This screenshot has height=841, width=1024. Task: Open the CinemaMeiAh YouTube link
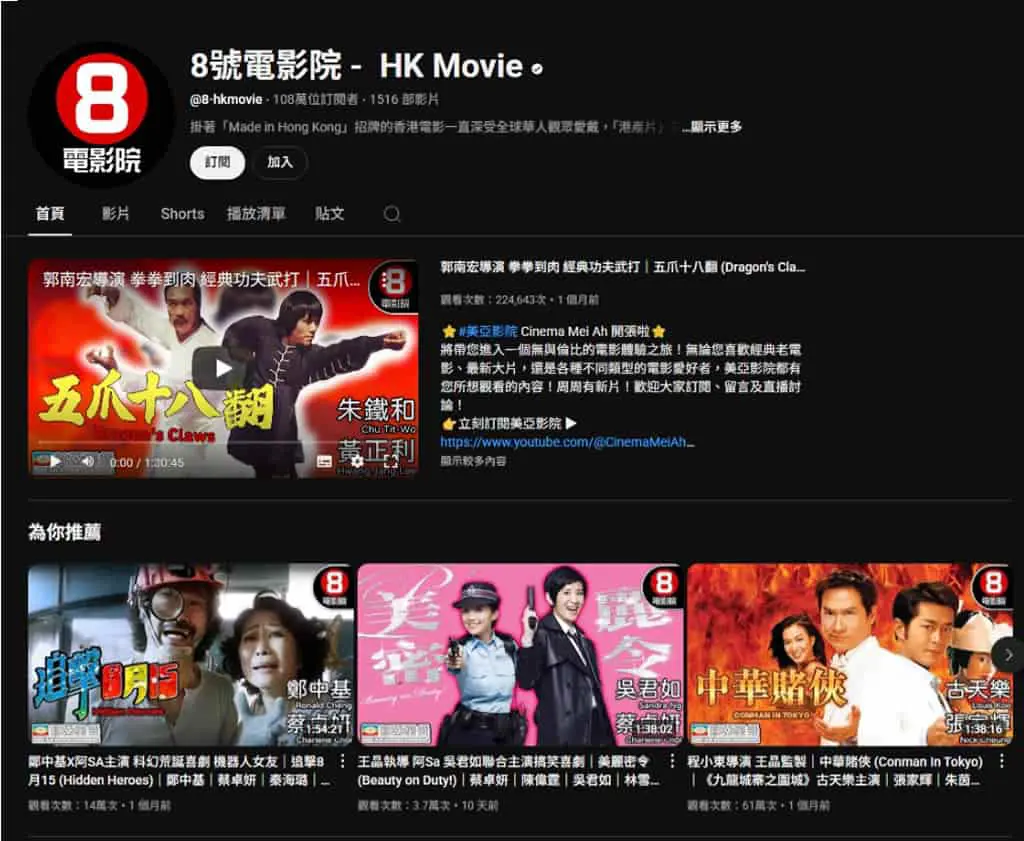(x=567, y=442)
